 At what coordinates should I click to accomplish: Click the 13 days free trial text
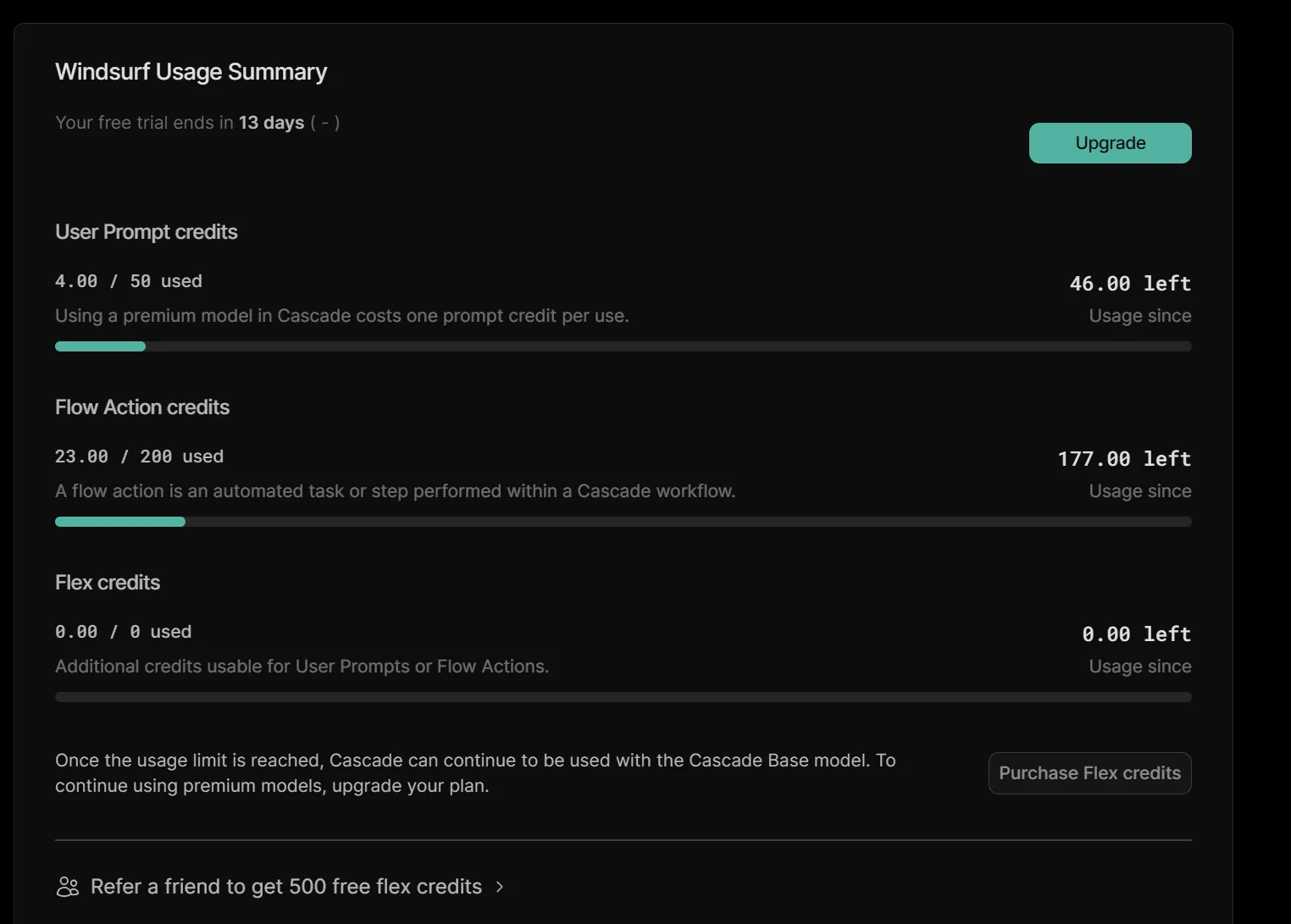[271, 123]
